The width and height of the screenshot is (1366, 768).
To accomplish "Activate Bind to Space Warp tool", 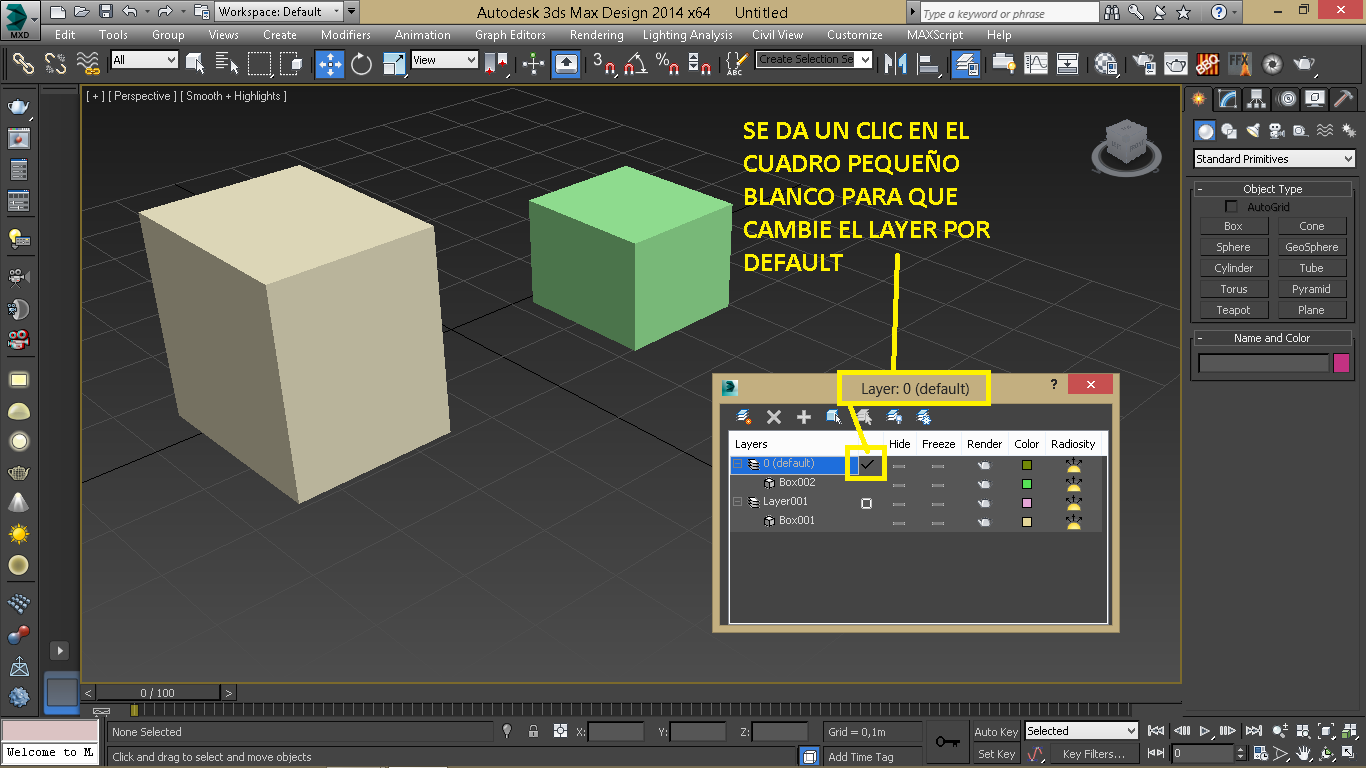I will click(x=89, y=64).
